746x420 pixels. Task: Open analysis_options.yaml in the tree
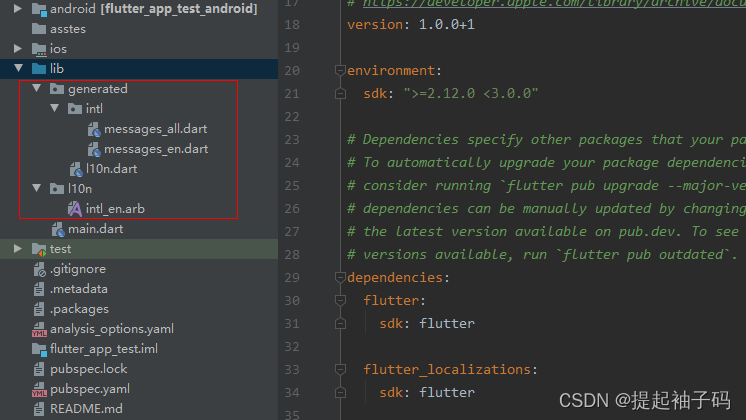[112, 329]
